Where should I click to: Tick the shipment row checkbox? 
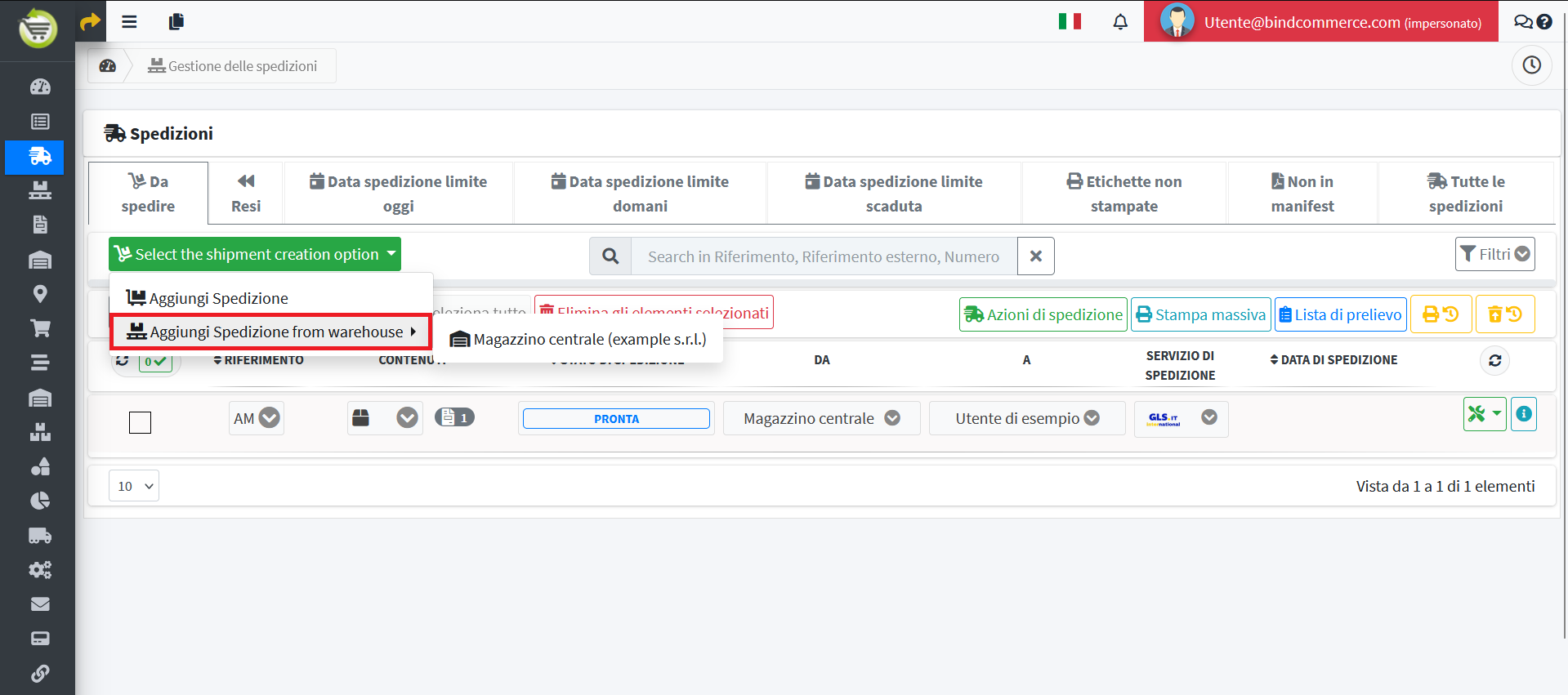[x=141, y=422]
